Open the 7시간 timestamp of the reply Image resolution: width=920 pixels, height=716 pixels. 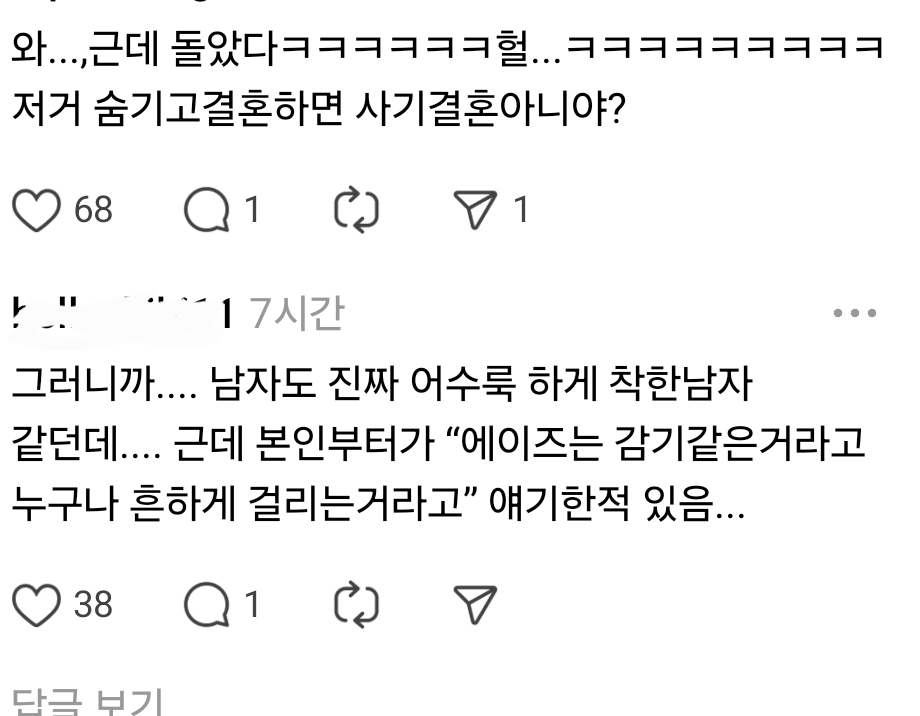coord(297,313)
